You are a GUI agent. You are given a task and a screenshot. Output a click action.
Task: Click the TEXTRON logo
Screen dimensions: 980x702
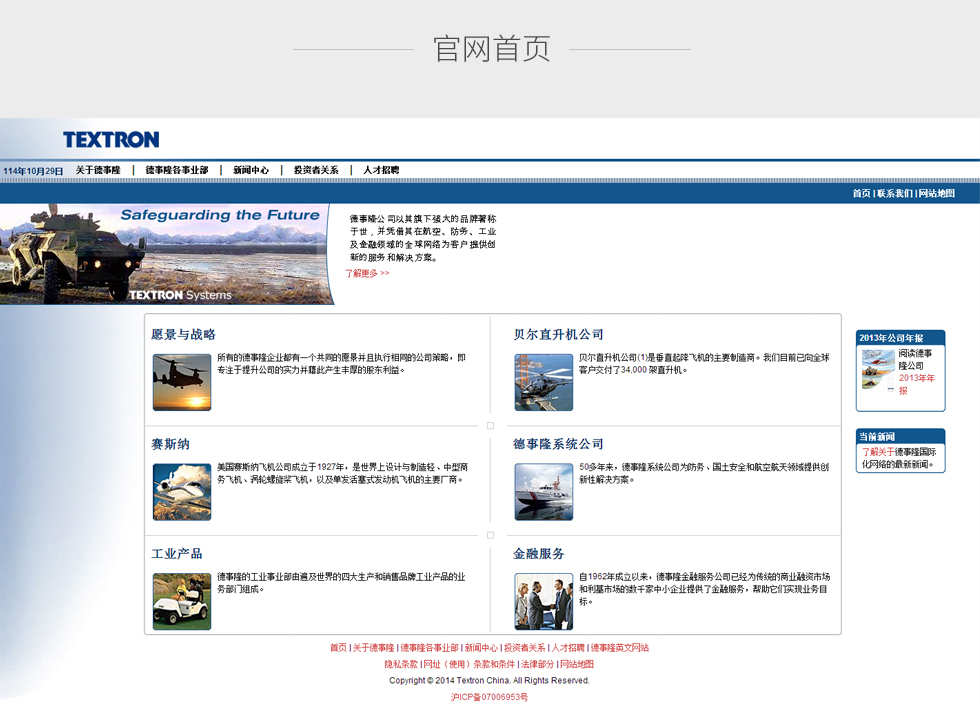[111, 139]
